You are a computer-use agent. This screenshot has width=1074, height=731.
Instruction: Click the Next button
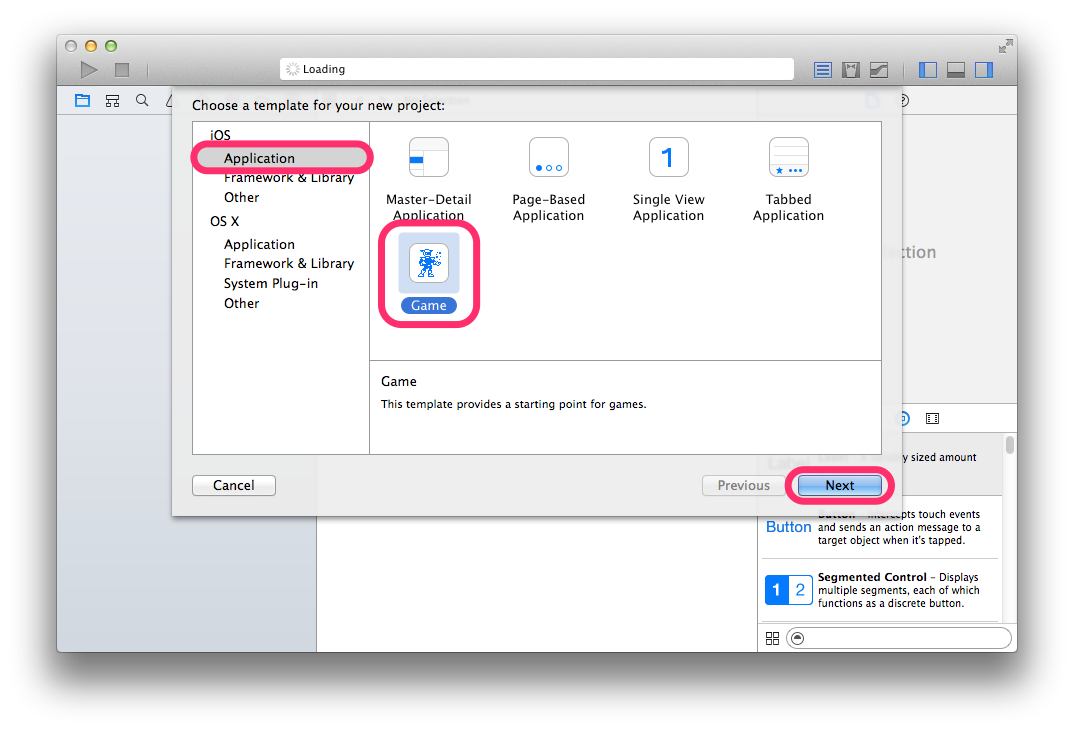pyautogui.click(x=840, y=486)
